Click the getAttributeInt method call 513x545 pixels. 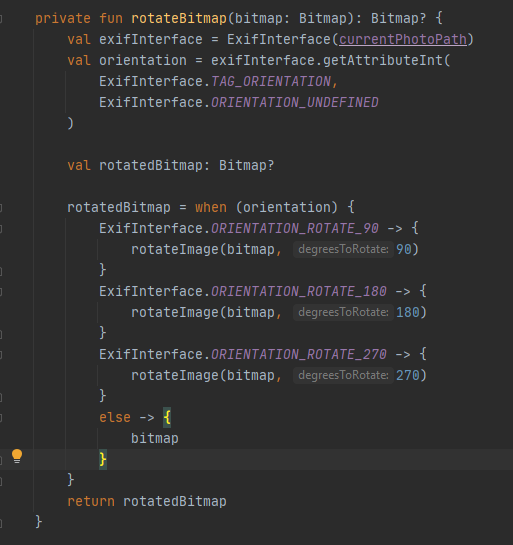(383, 60)
